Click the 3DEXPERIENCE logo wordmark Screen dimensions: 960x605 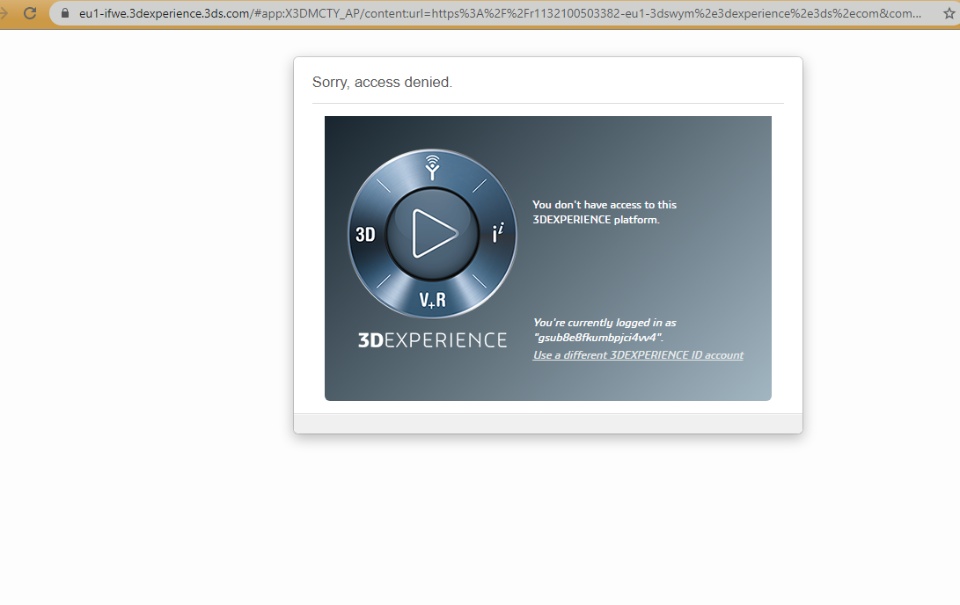coord(432,340)
